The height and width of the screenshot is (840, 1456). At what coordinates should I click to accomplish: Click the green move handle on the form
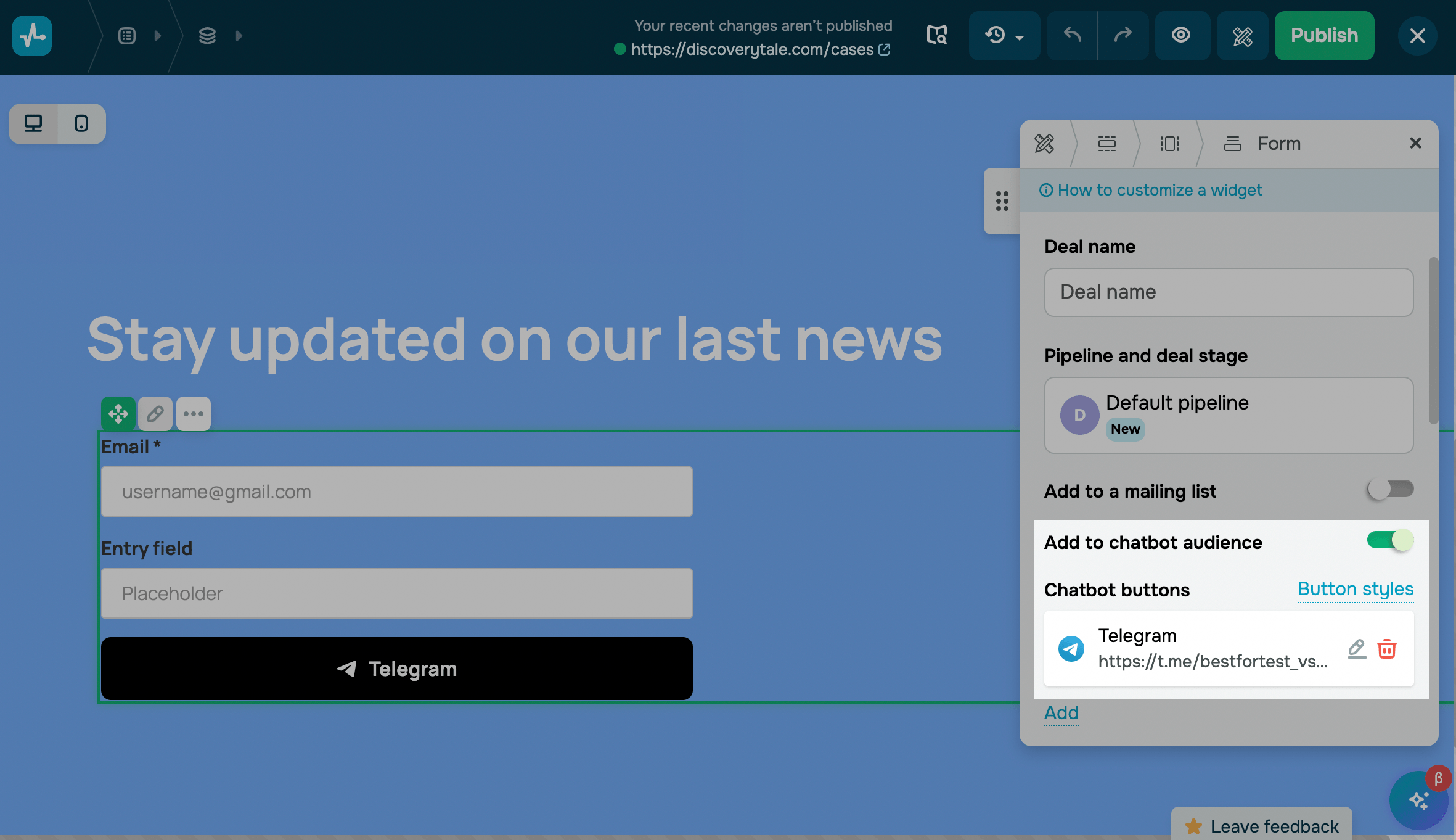pos(118,414)
